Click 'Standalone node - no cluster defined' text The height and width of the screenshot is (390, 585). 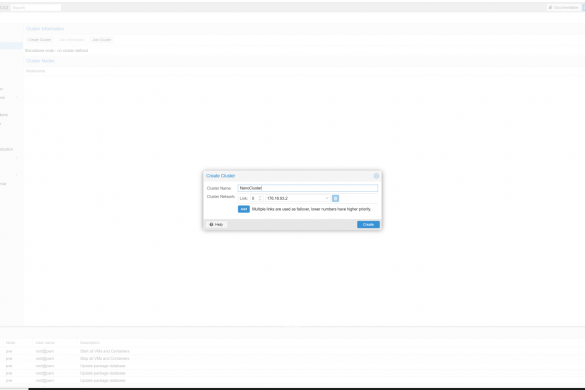56,50
